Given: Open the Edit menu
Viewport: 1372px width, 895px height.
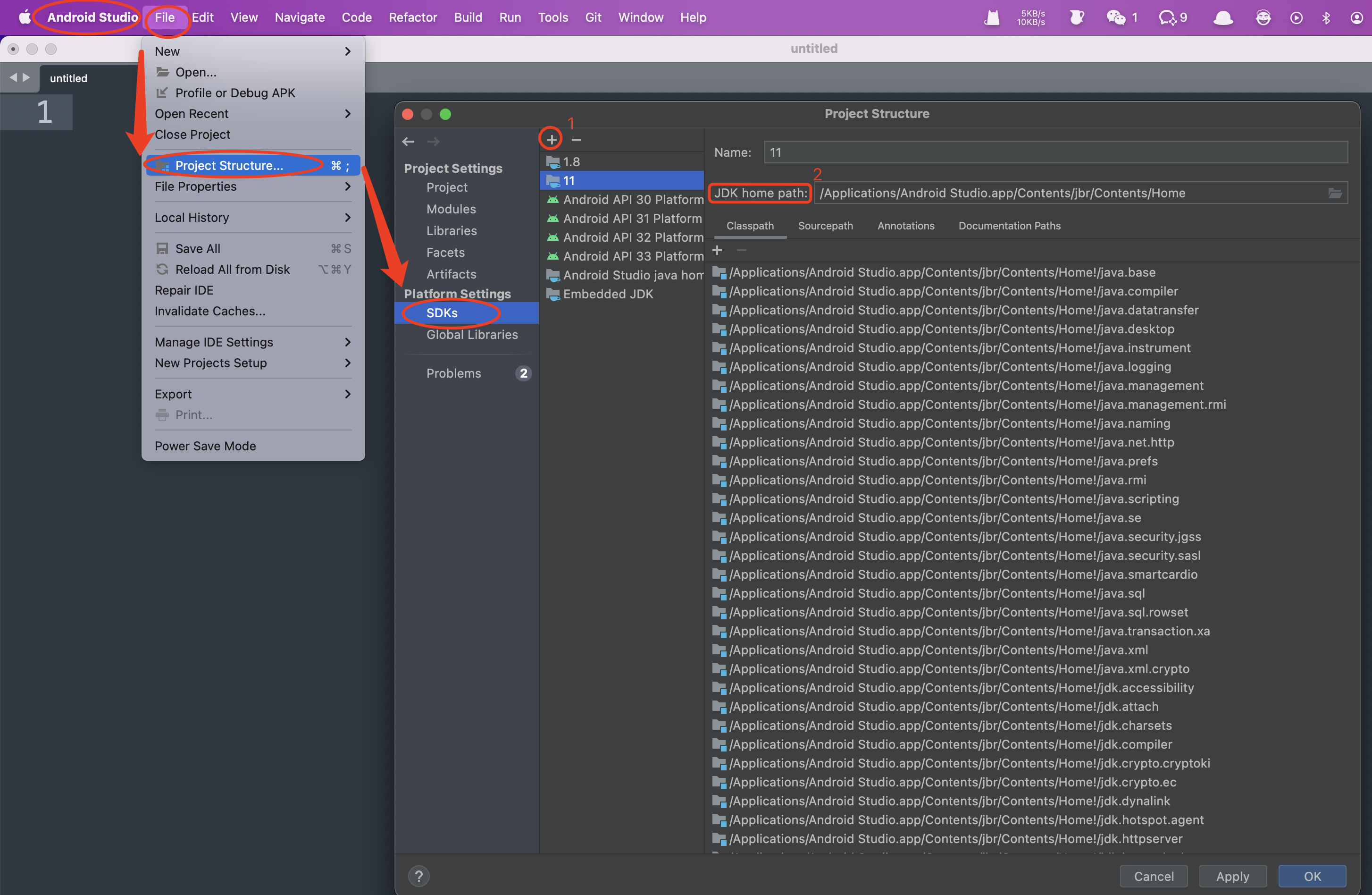Looking at the screenshot, I should click(x=202, y=17).
